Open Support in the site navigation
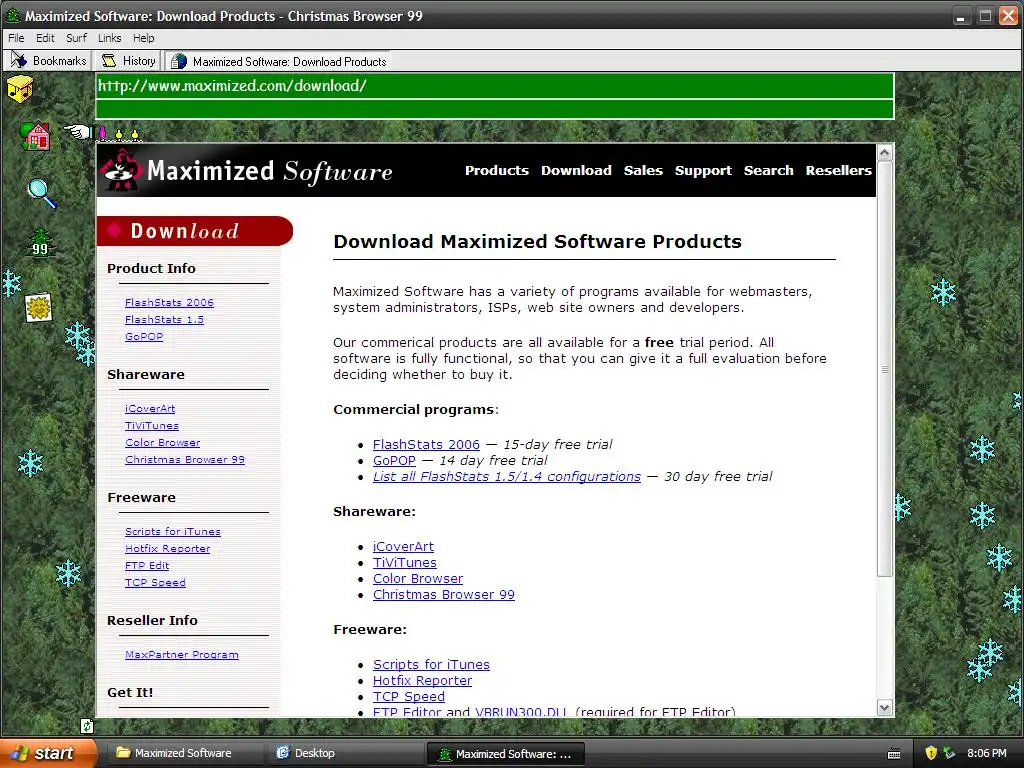Screen dimensions: 1024x768 703,170
